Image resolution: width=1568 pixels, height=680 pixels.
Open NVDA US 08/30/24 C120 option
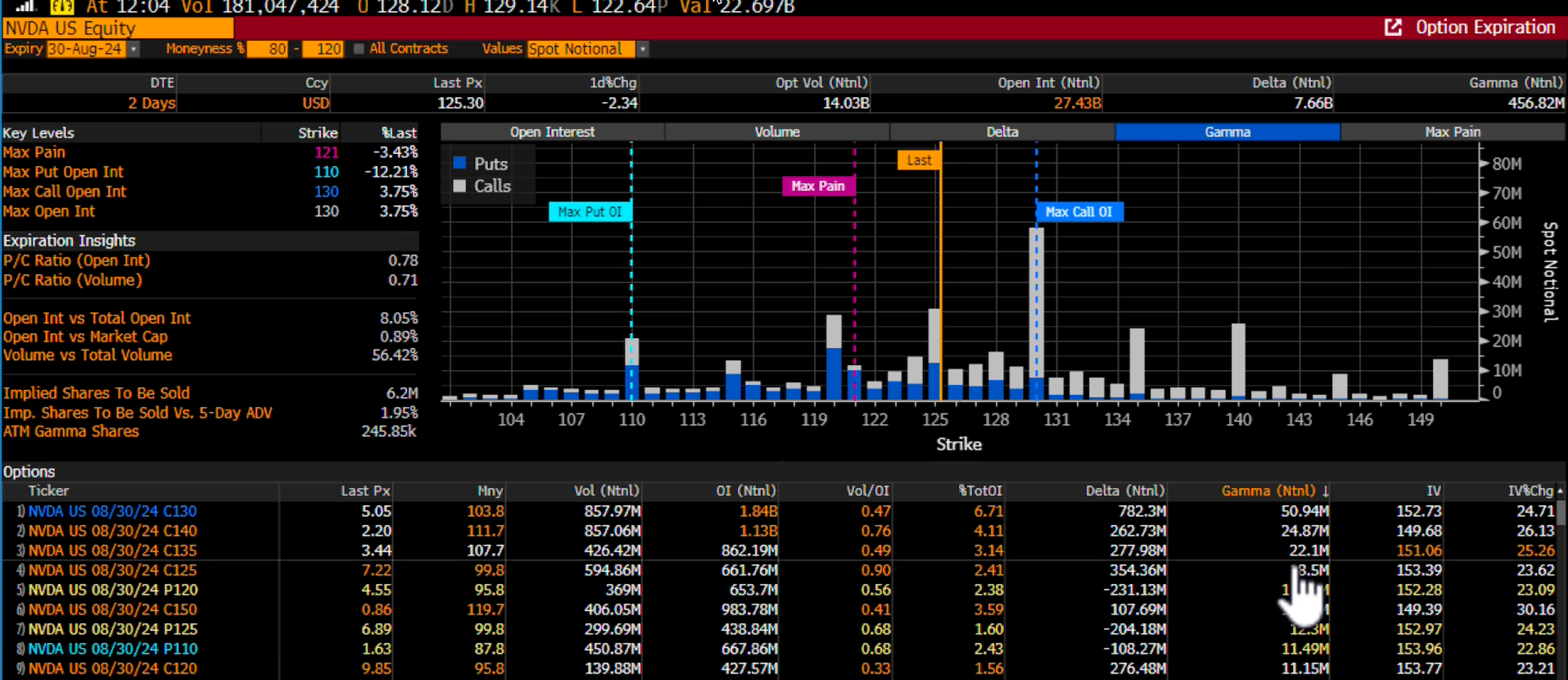click(113, 669)
